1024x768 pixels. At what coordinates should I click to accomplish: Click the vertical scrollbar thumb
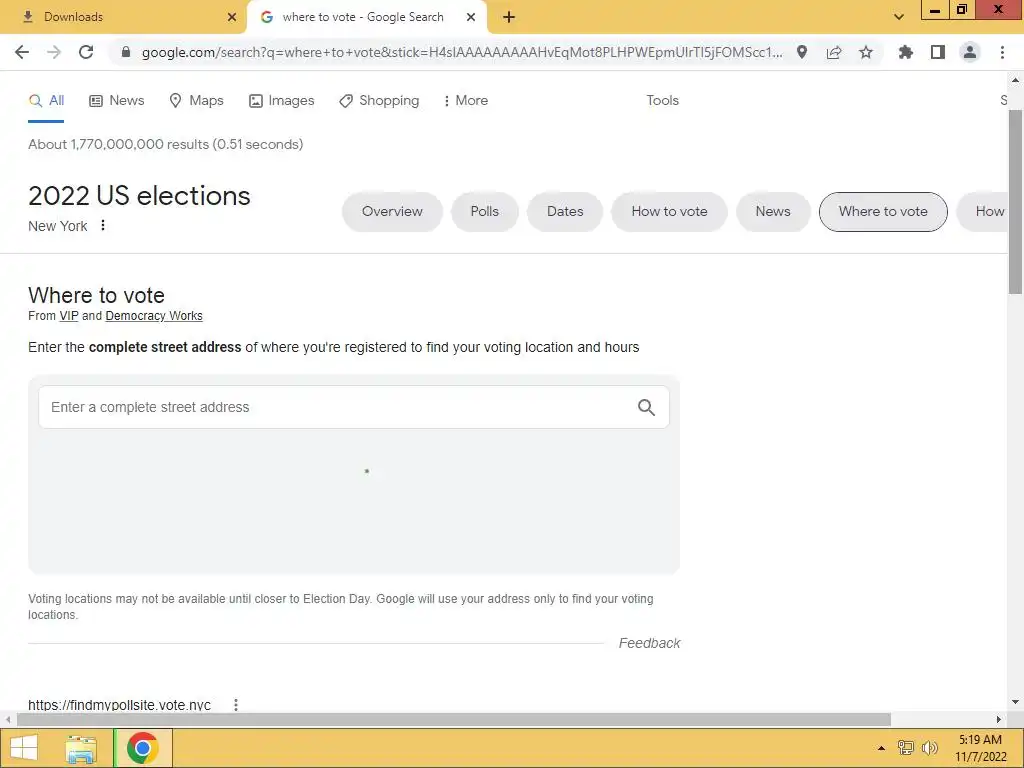[1015, 201]
